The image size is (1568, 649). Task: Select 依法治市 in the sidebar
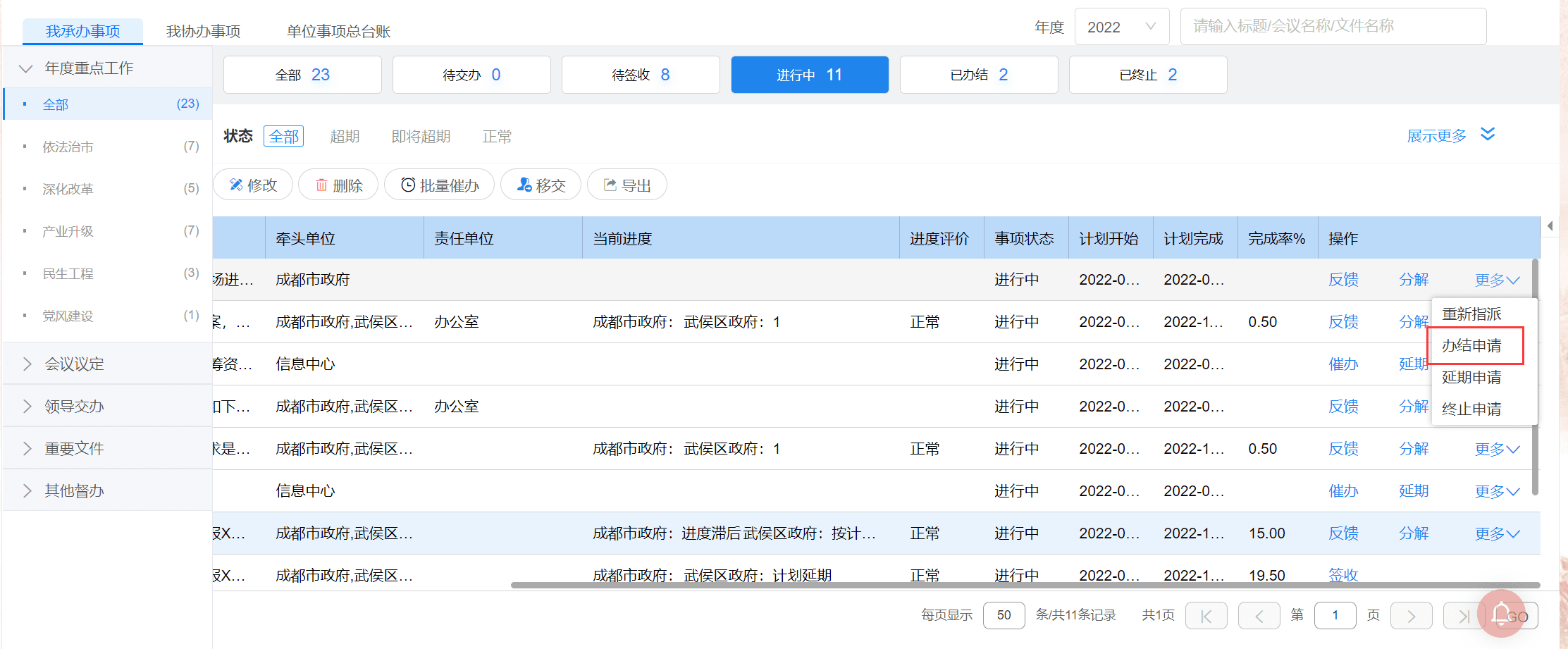[108, 147]
